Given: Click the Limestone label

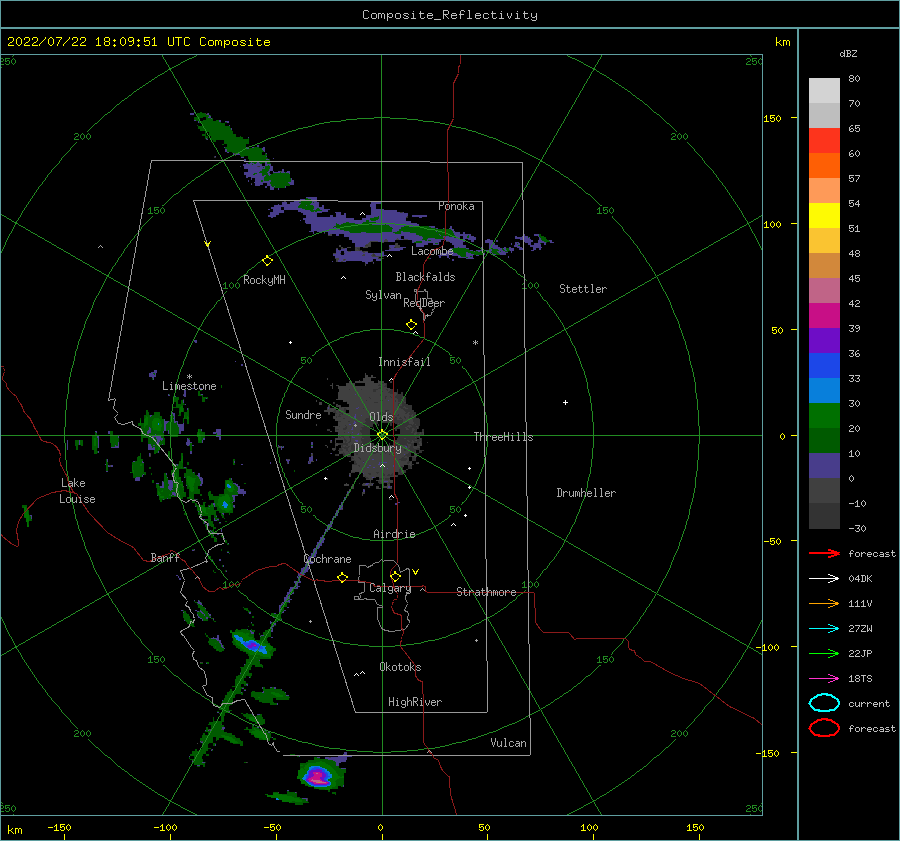Looking at the screenshot, I should (x=189, y=386).
